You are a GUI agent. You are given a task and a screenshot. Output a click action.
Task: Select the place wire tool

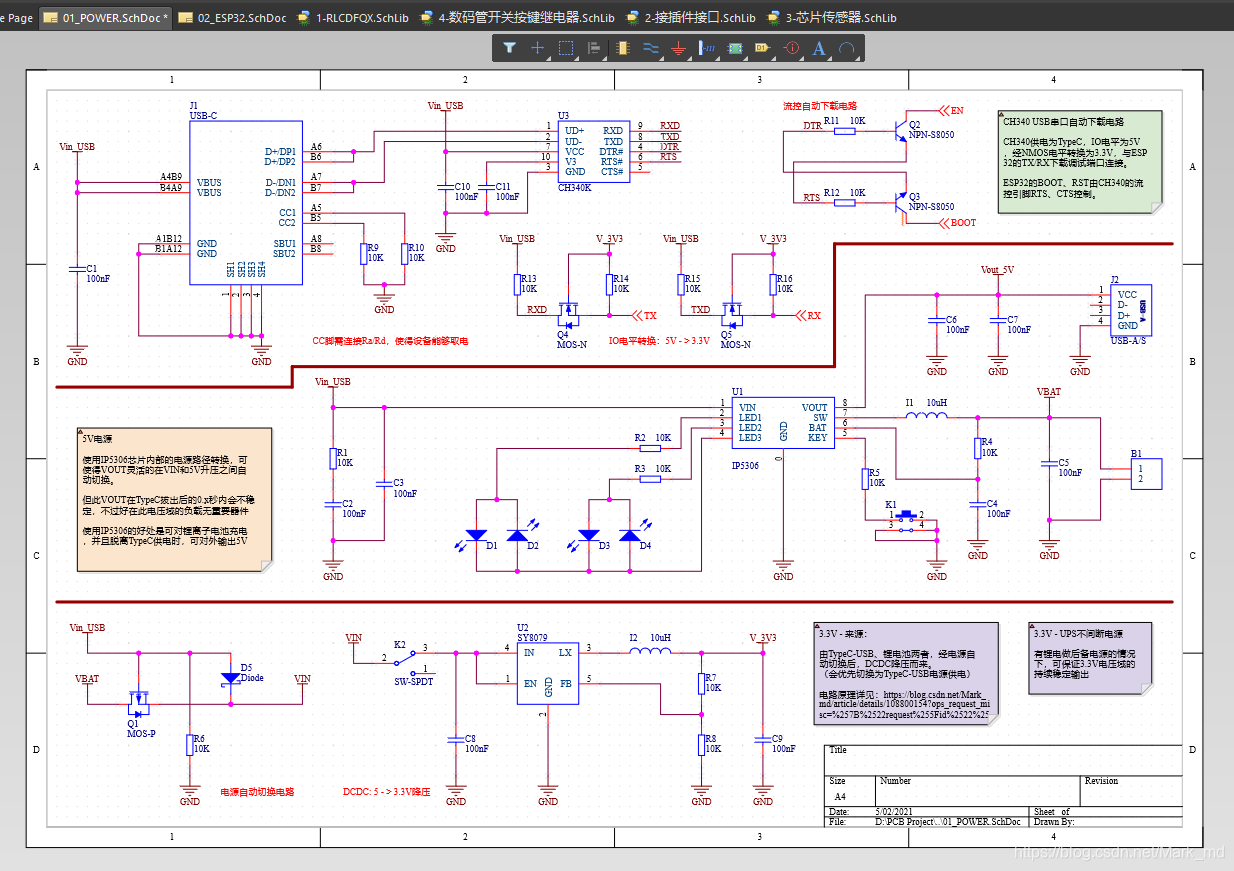650,48
